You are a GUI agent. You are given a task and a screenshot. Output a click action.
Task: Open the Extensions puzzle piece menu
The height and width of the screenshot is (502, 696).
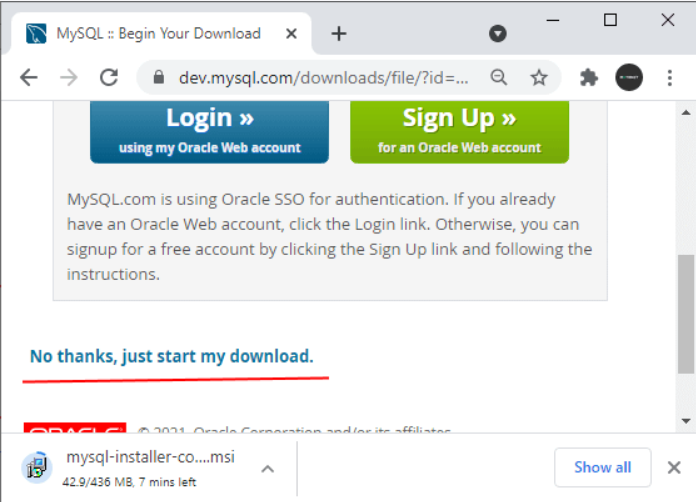[x=589, y=78]
